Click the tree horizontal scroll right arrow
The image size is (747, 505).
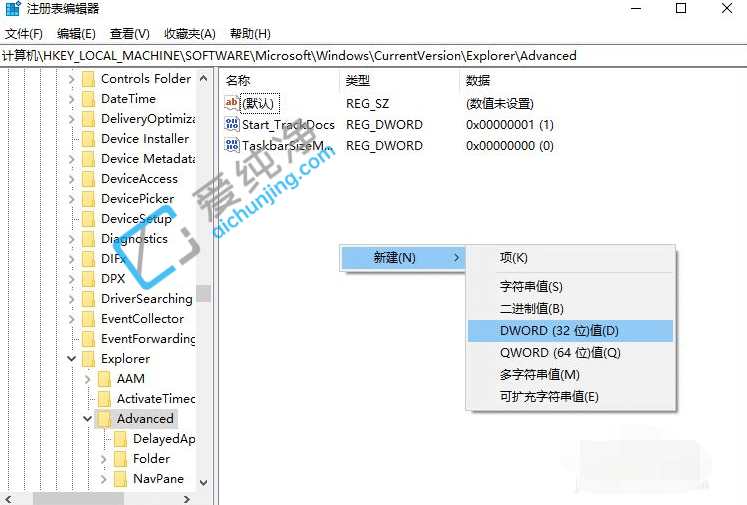187,499
